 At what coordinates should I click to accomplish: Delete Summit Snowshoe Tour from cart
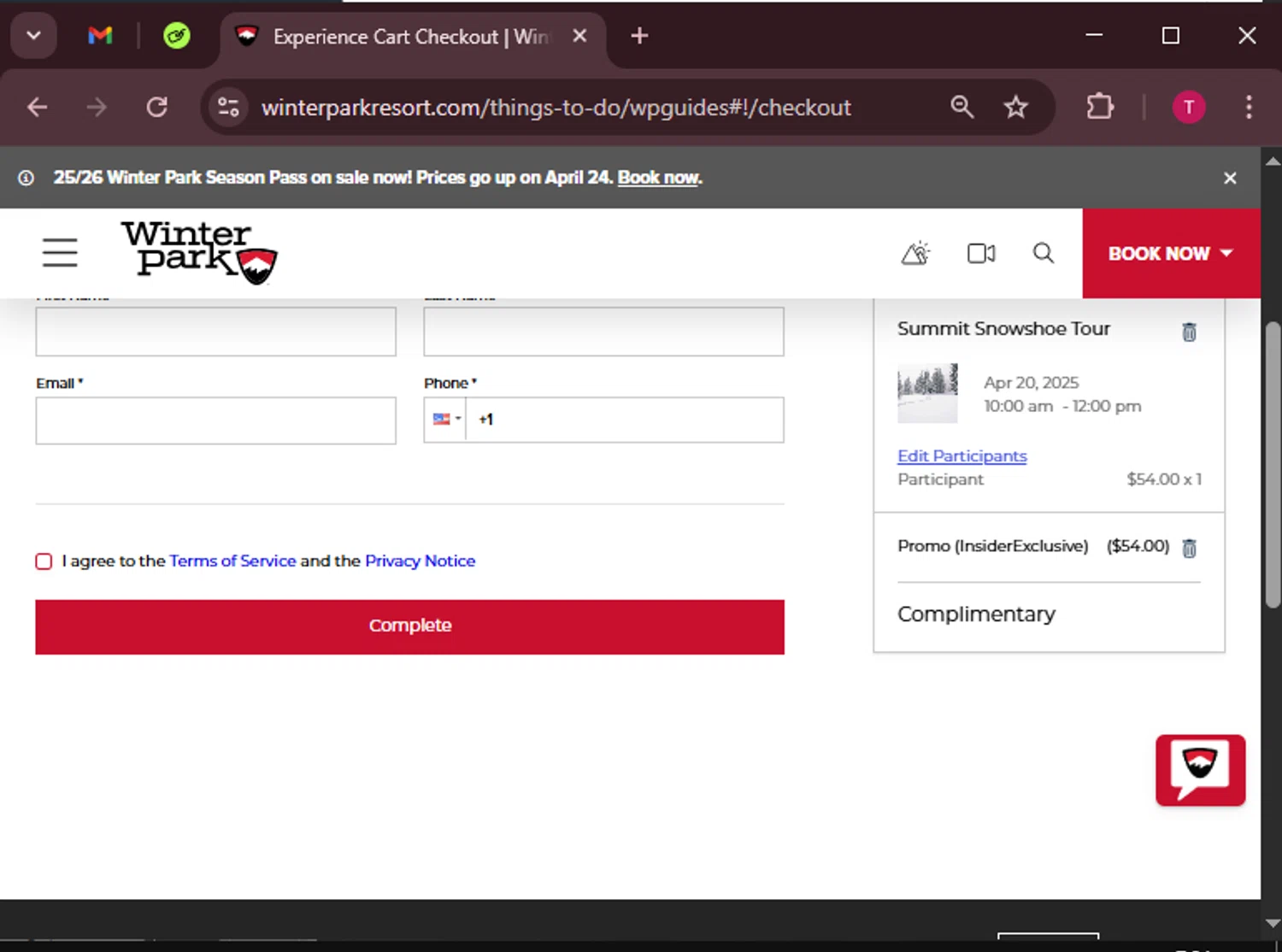1189,332
